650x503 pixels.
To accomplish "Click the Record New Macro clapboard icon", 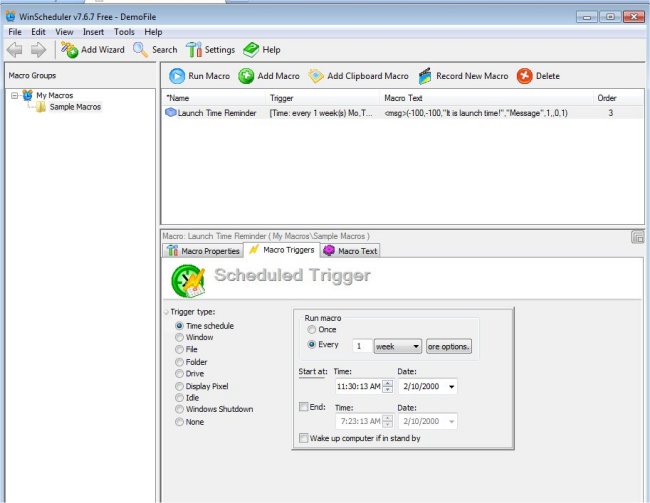I will (424, 76).
